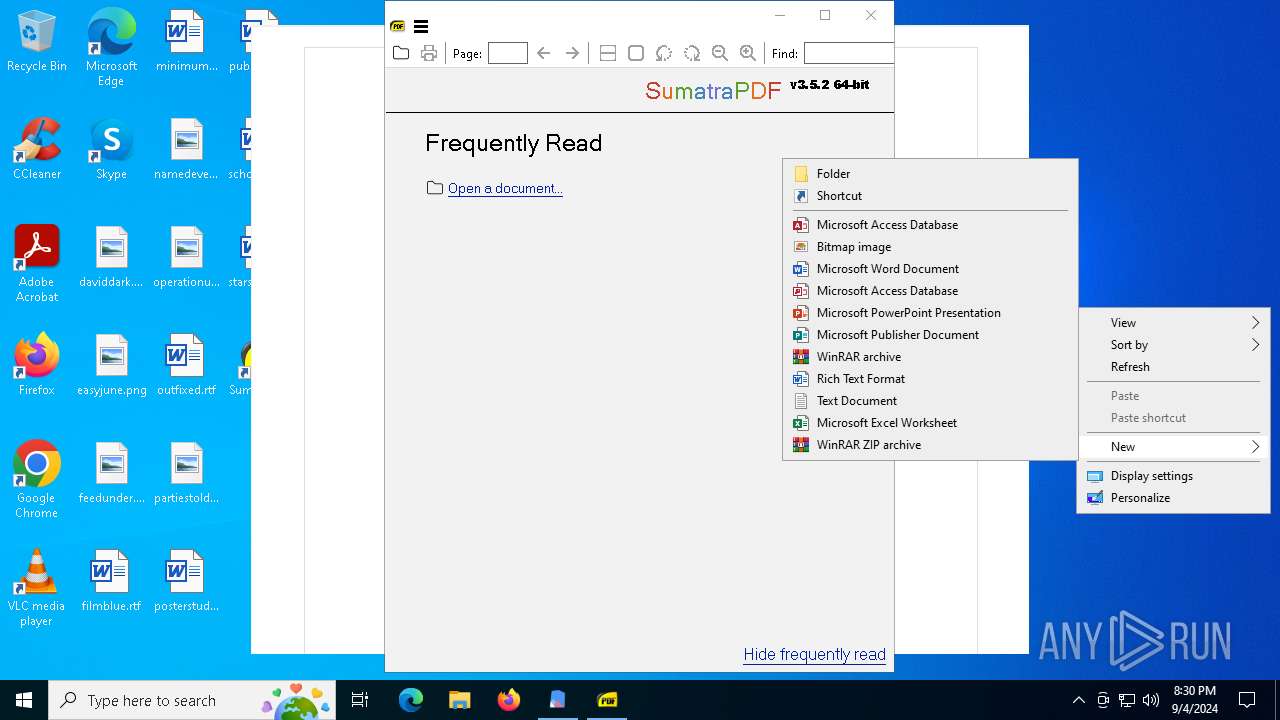This screenshot has height=720, width=1280.
Task: Open Display settings from context menu
Action: [x=1173, y=476]
